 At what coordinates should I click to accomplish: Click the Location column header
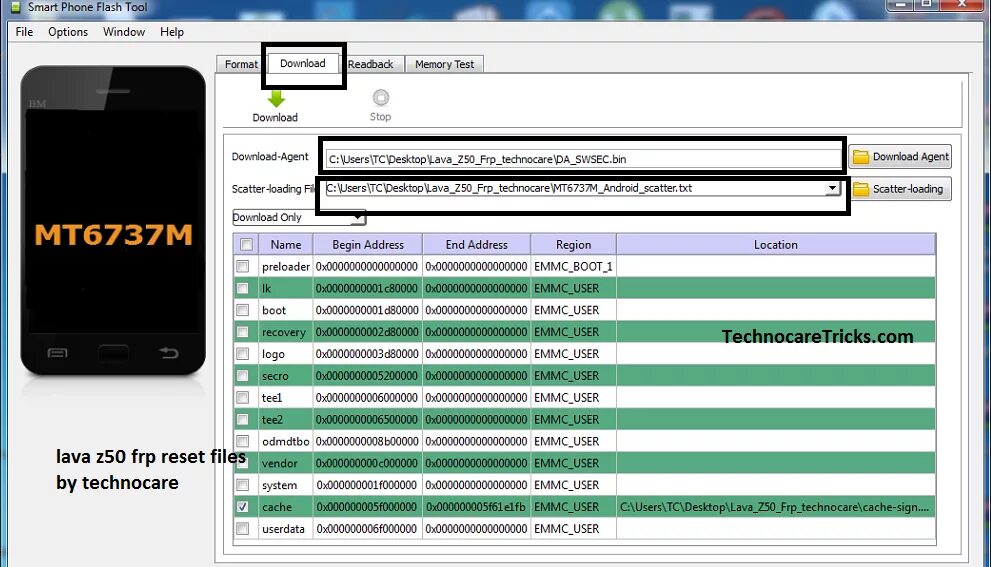coord(776,245)
